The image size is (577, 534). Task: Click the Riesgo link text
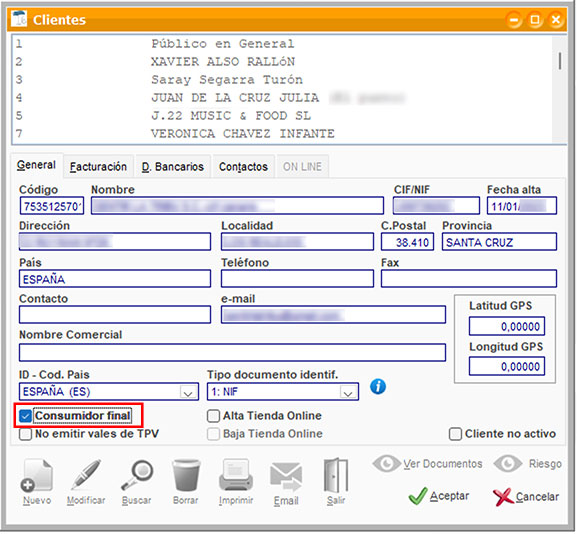(x=545, y=464)
